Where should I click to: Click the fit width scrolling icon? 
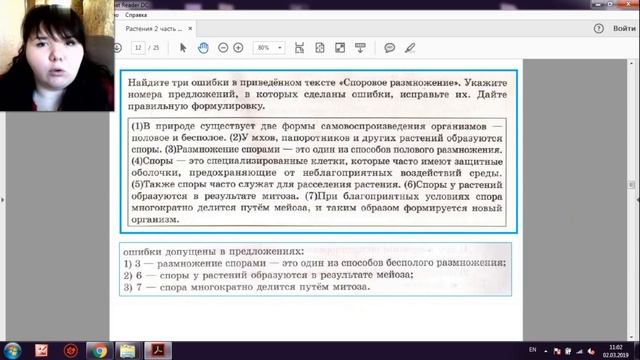click(299, 48)
